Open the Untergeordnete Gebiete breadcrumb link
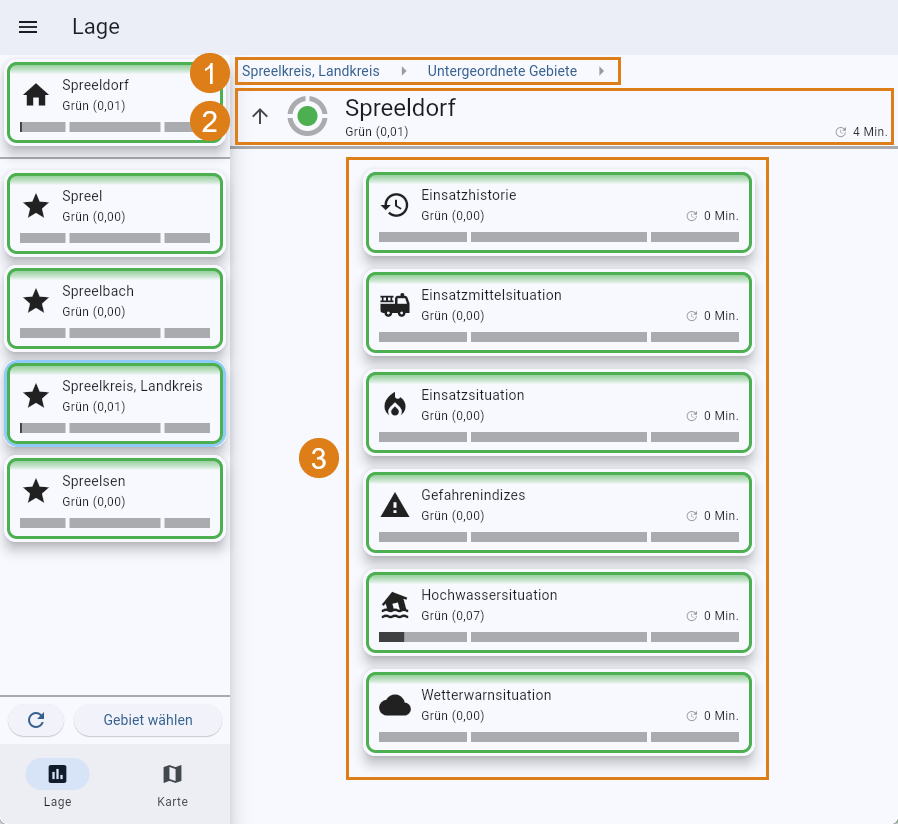898x824 pixels. [502, 71]
